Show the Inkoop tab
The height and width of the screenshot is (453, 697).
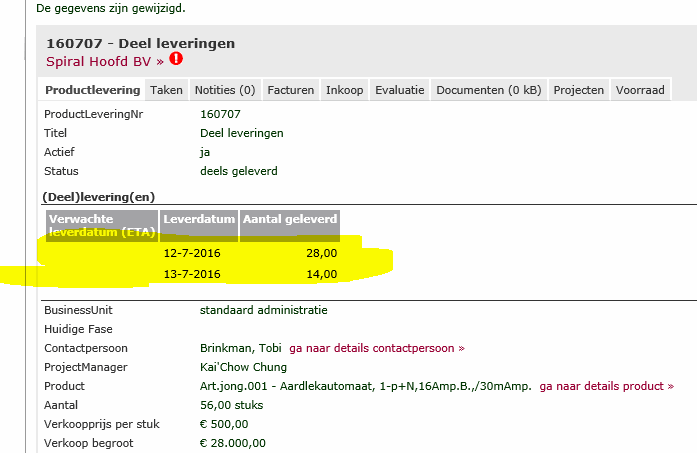[x=344, y=90]
